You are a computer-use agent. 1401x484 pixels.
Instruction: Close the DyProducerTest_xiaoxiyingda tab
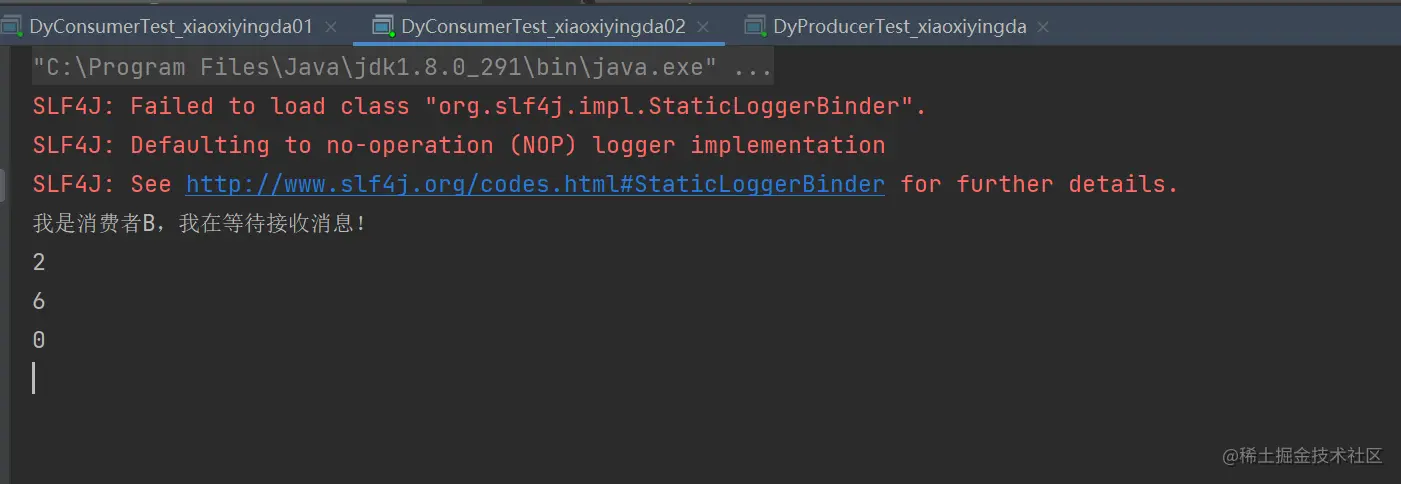point(1045,27)
